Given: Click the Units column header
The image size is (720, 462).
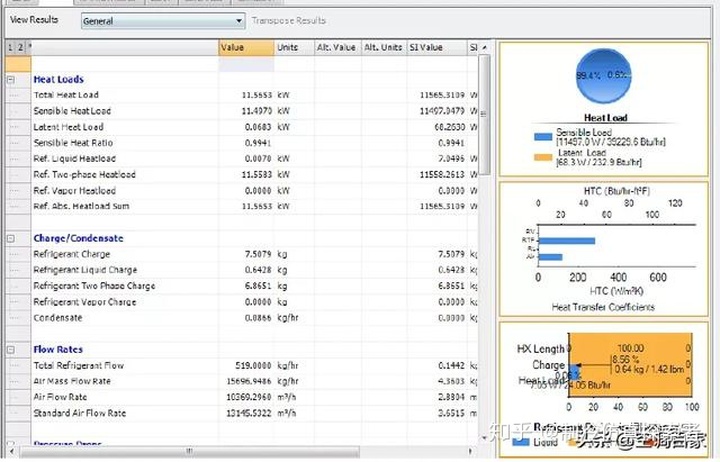Looking at the screenshot, I should [294, 48].
